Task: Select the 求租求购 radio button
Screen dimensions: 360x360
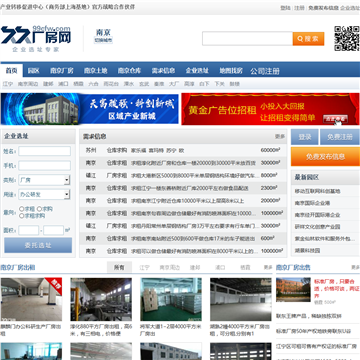Action: 22,216
